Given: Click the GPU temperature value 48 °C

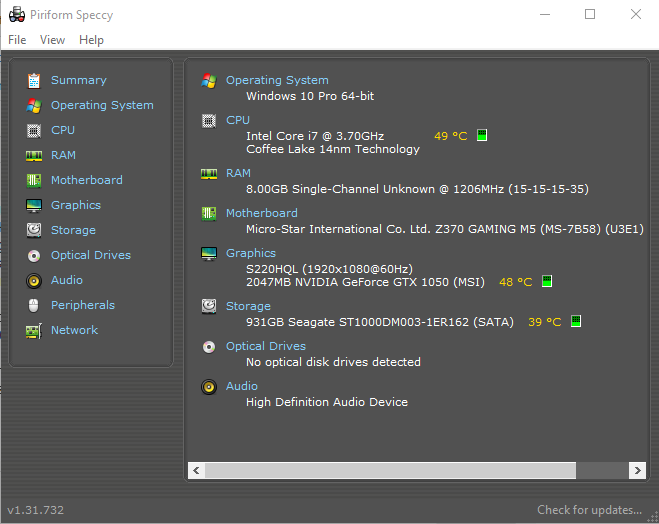Looking at the screenshot, I should [516, 282].
